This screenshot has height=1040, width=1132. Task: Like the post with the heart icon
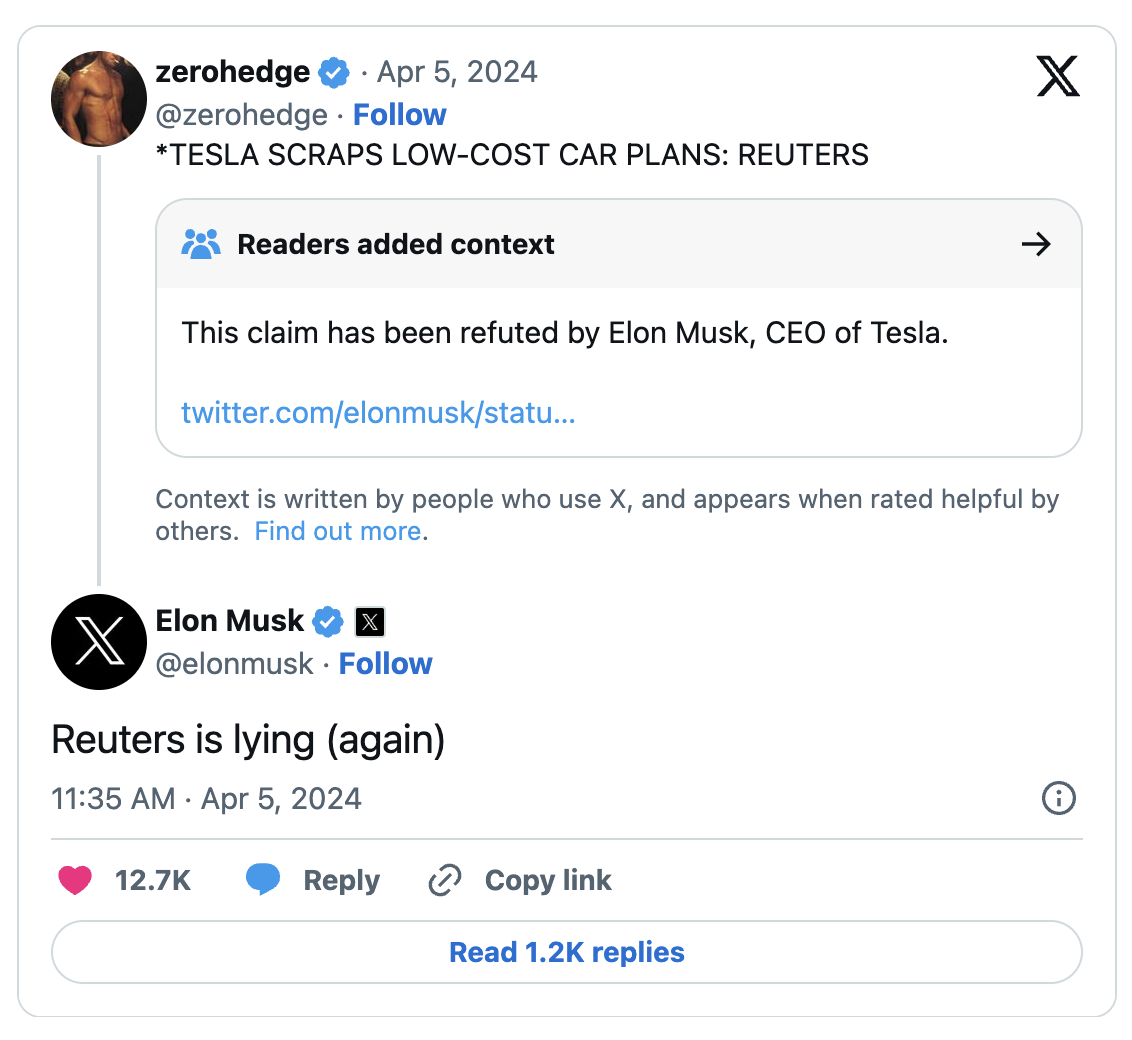(75, 880)
